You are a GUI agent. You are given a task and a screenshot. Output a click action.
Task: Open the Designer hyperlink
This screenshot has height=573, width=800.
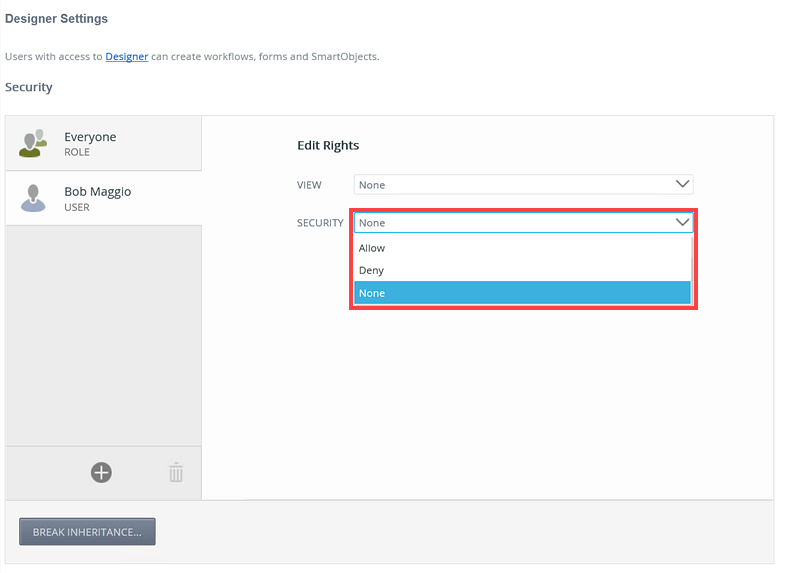pyautogui.click(x=127, y=56)
